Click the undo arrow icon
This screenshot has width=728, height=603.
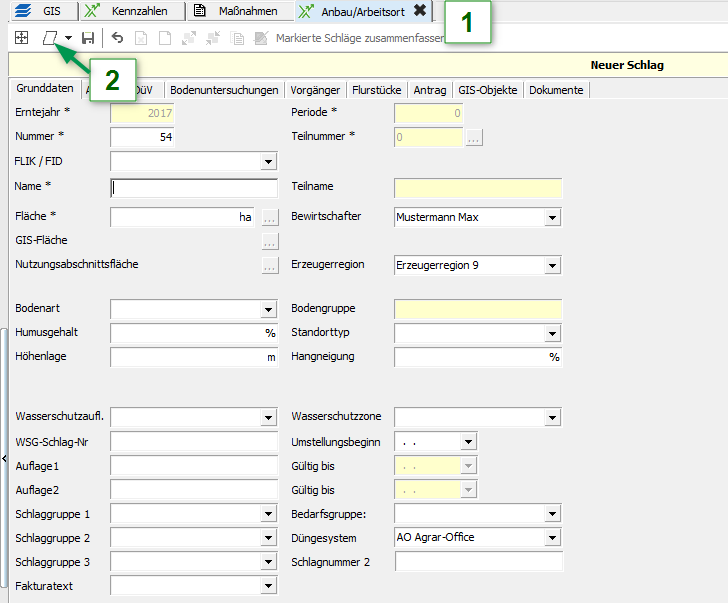[x=117, y=38]
